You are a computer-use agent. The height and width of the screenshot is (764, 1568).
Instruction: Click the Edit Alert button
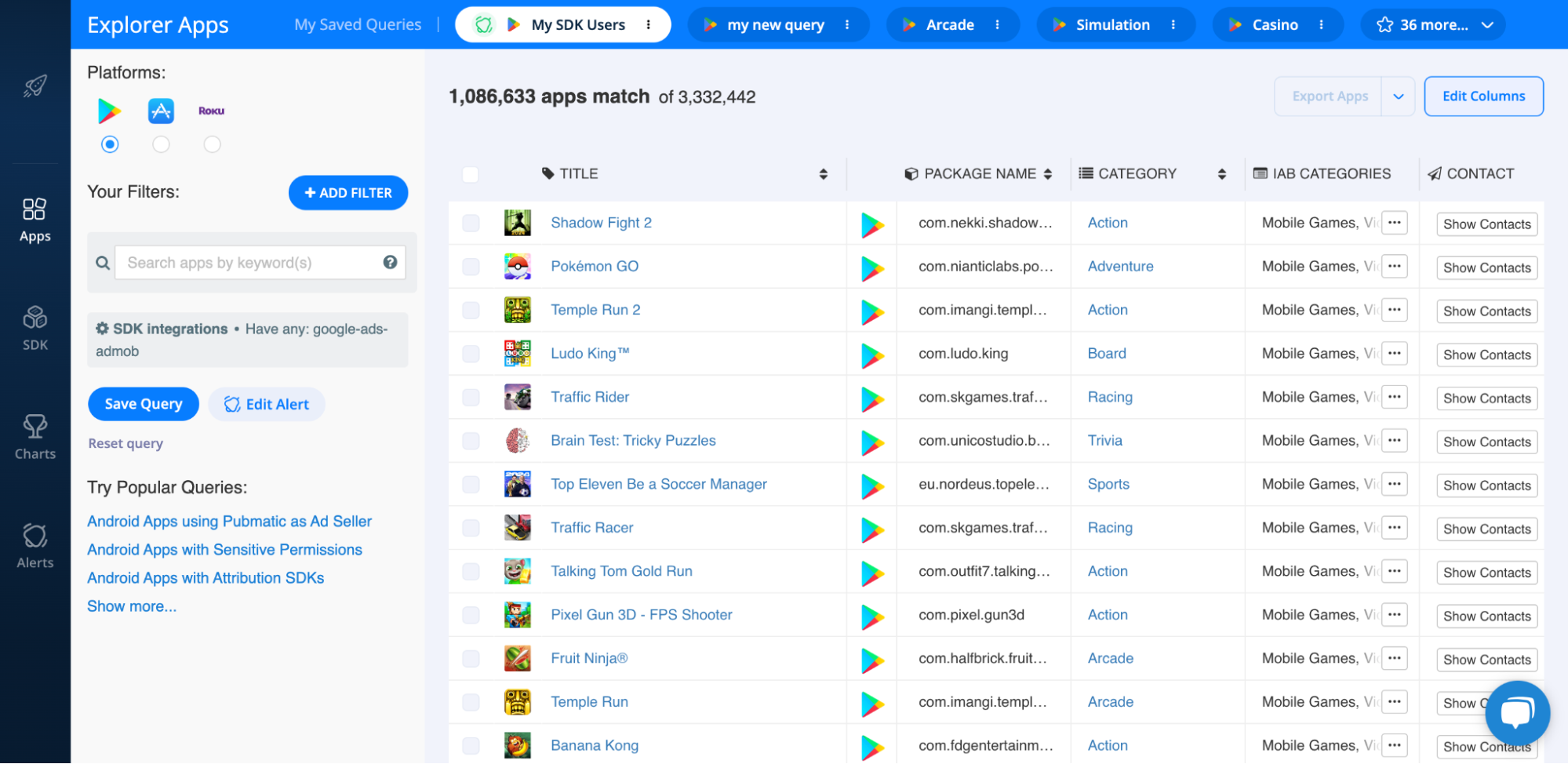tap(267, 404)
